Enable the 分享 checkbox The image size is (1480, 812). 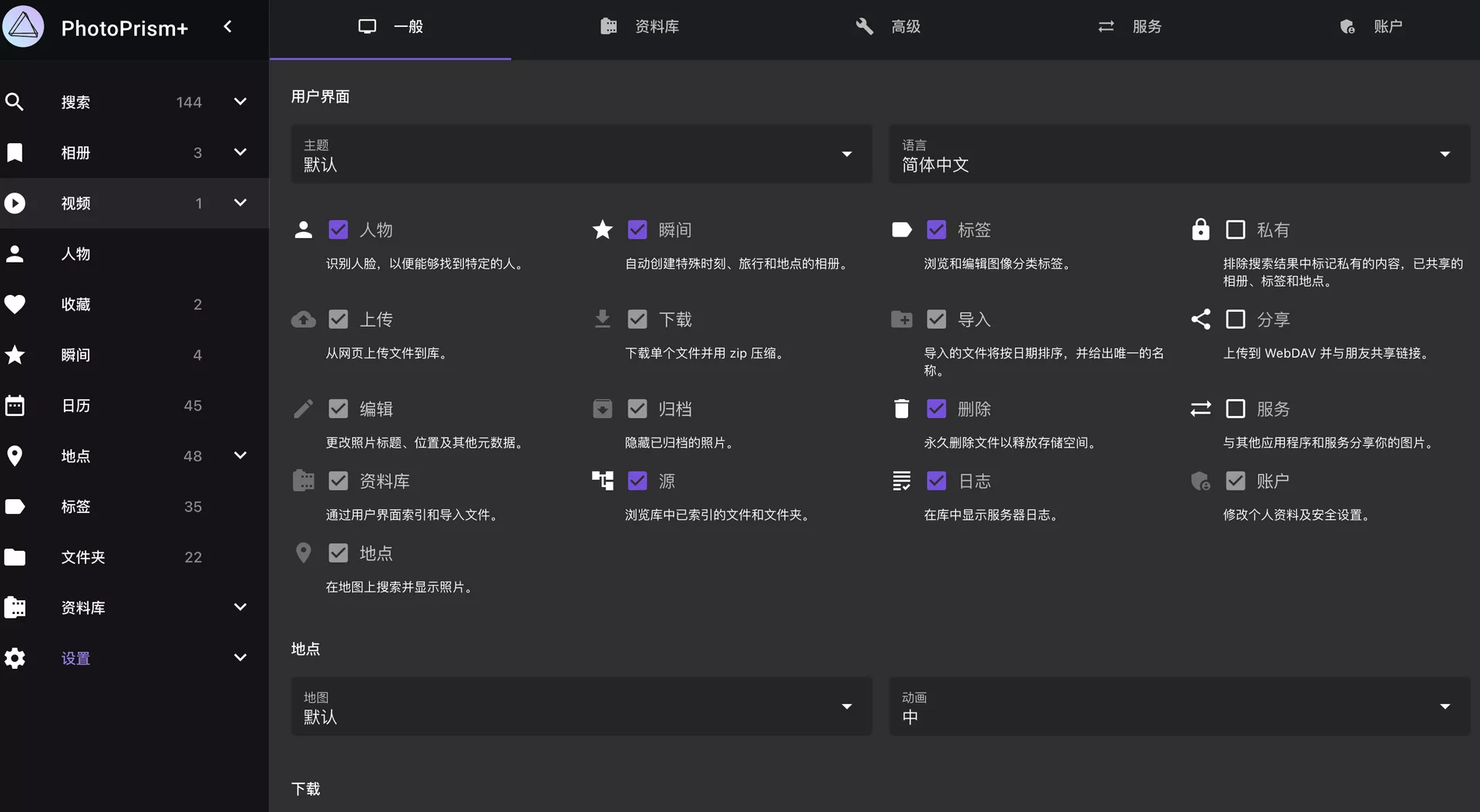point(1236,319)
